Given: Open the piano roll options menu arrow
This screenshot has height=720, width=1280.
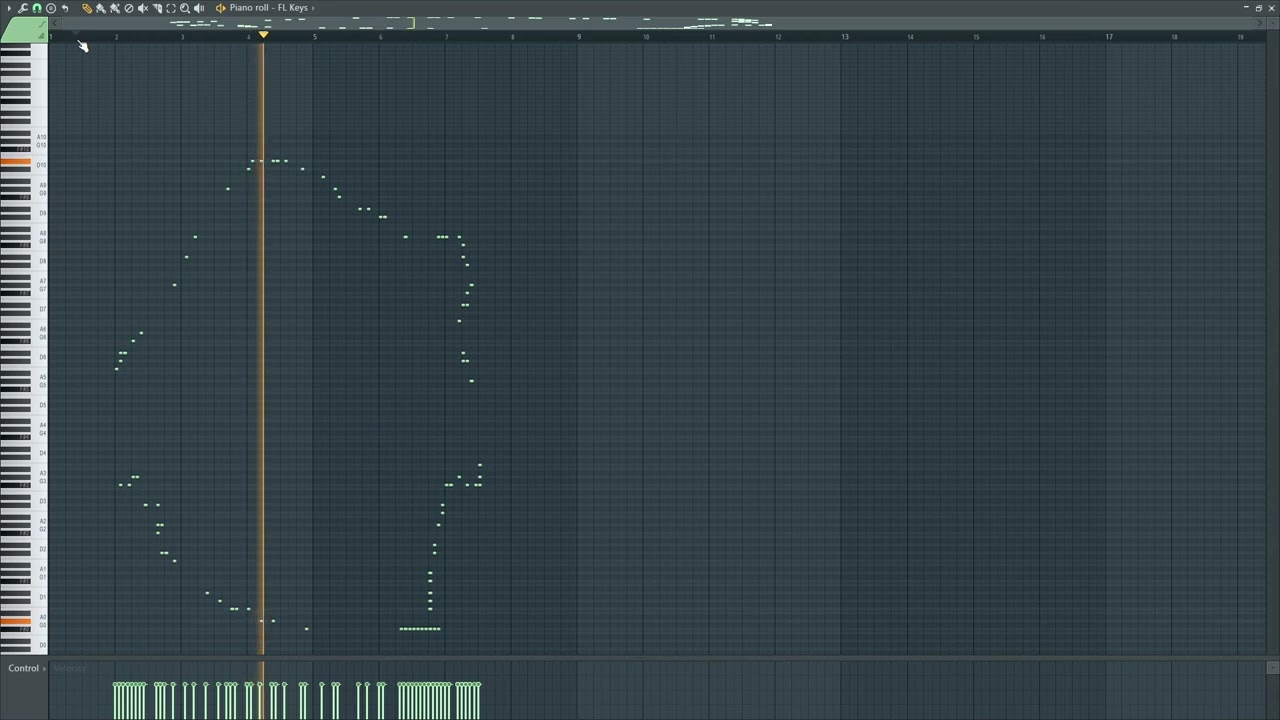Looking at the screenshot, I should coord(9,8).
